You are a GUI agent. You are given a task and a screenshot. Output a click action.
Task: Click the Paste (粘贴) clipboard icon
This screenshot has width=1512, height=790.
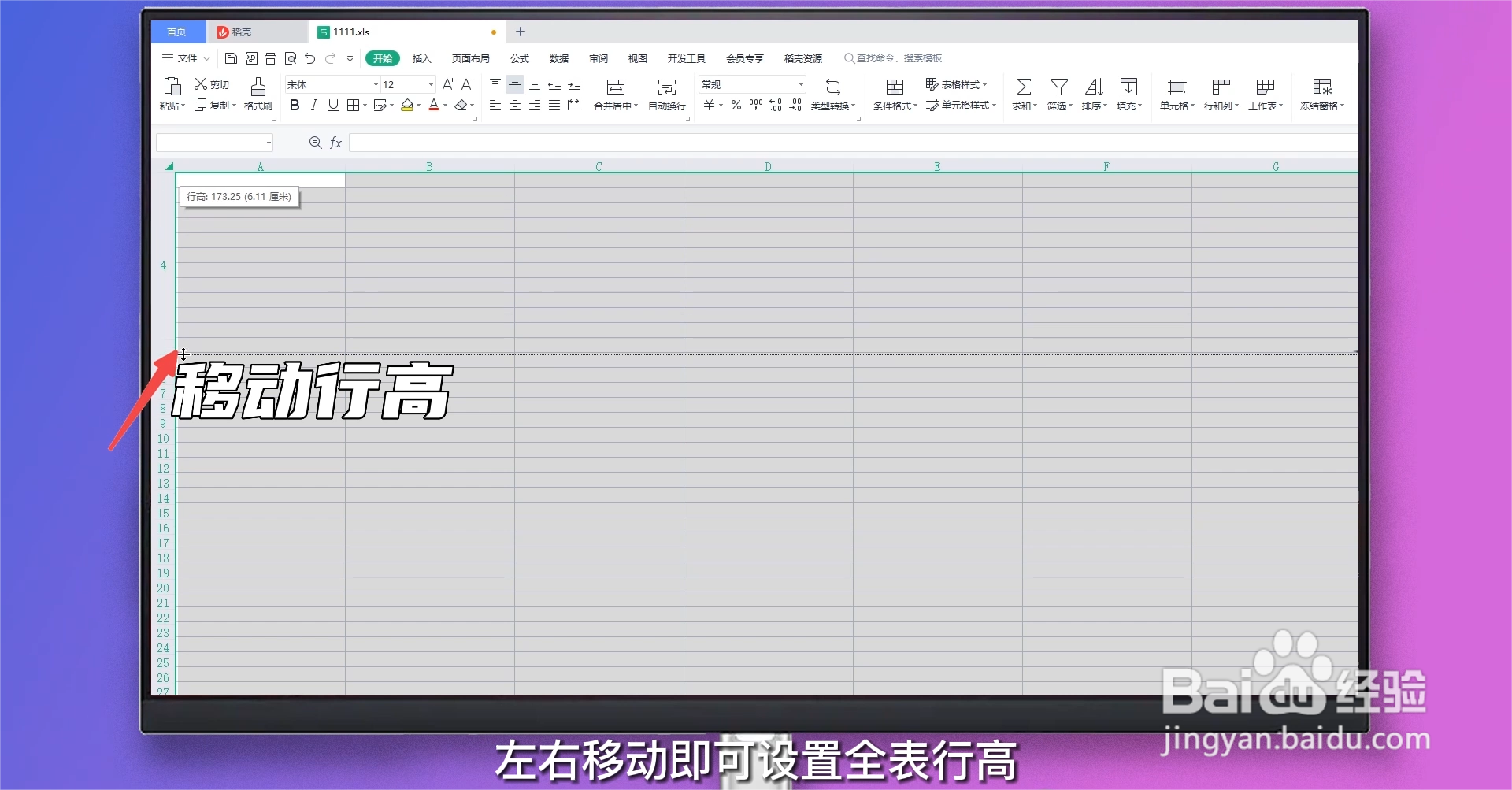(x=172, y=86)
